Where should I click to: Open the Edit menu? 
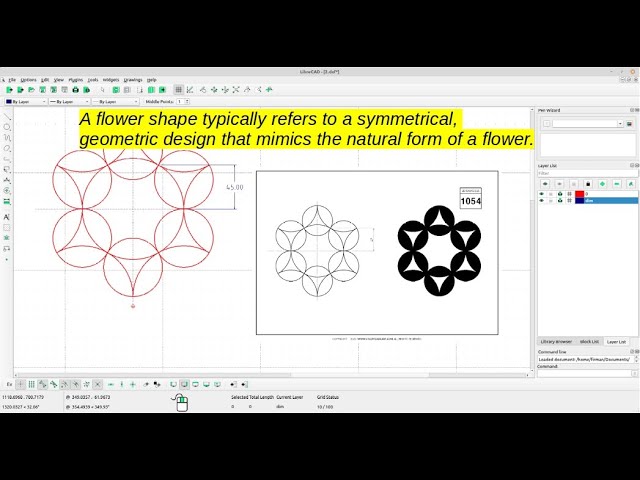[45, 80]
